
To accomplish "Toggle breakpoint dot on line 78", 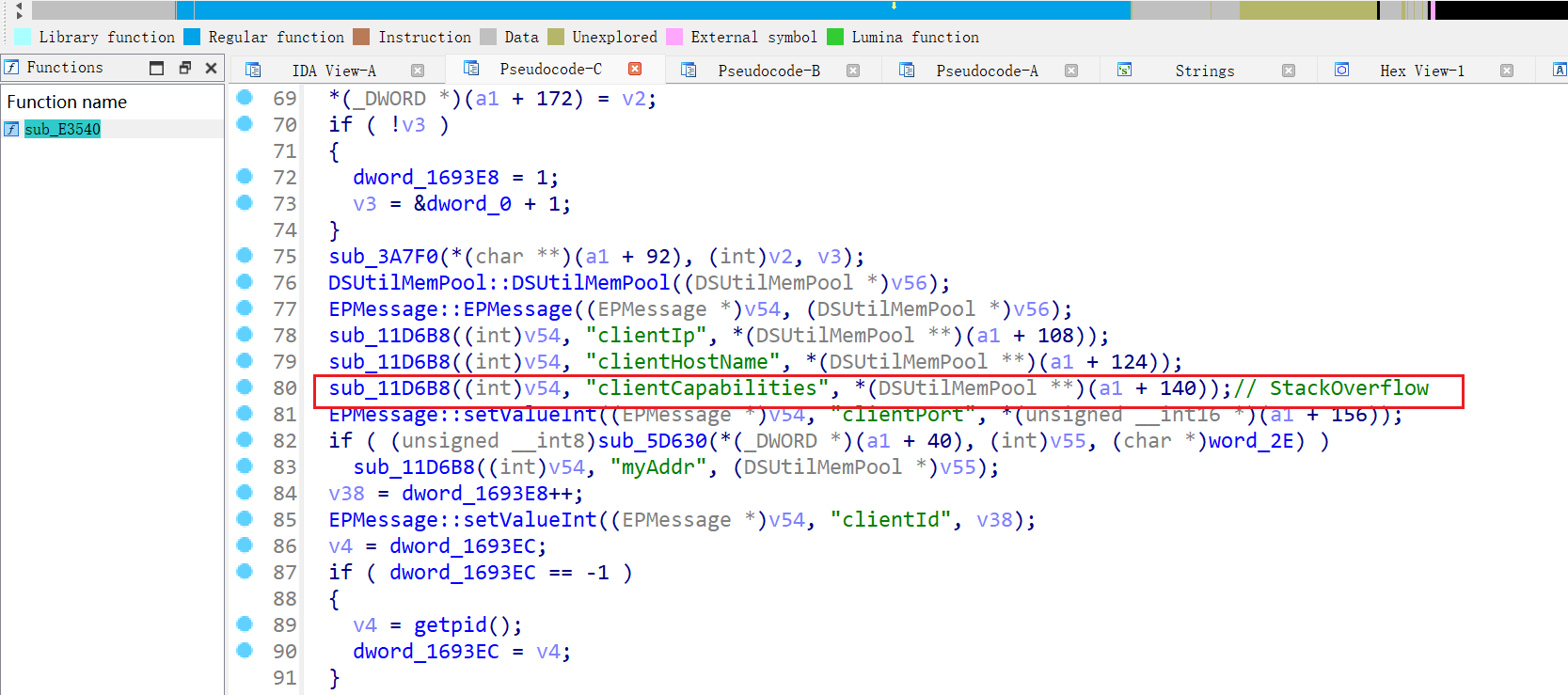I will point(245,334).
